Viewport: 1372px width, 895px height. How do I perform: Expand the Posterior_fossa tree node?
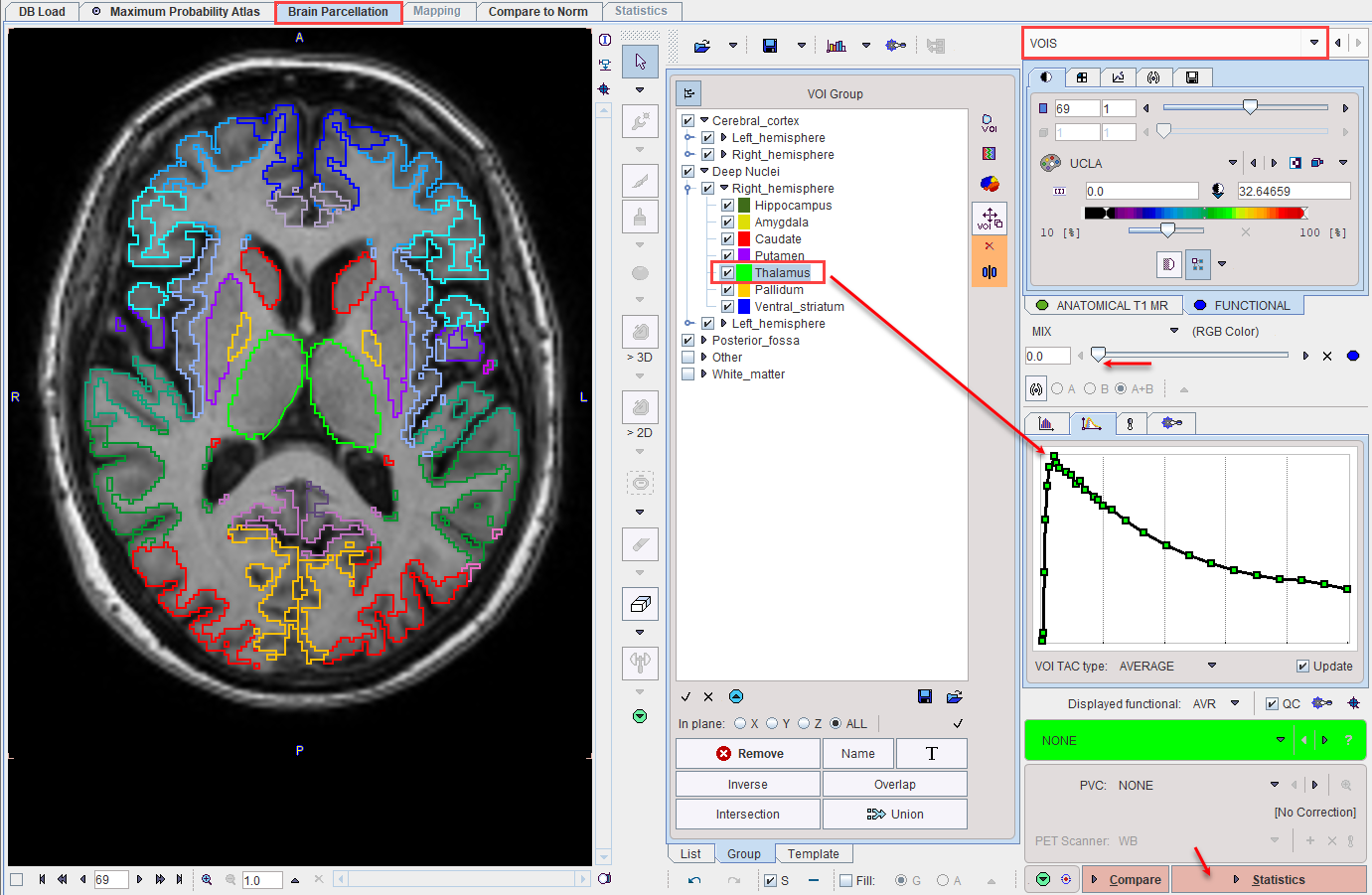click(x=704, y=341)
